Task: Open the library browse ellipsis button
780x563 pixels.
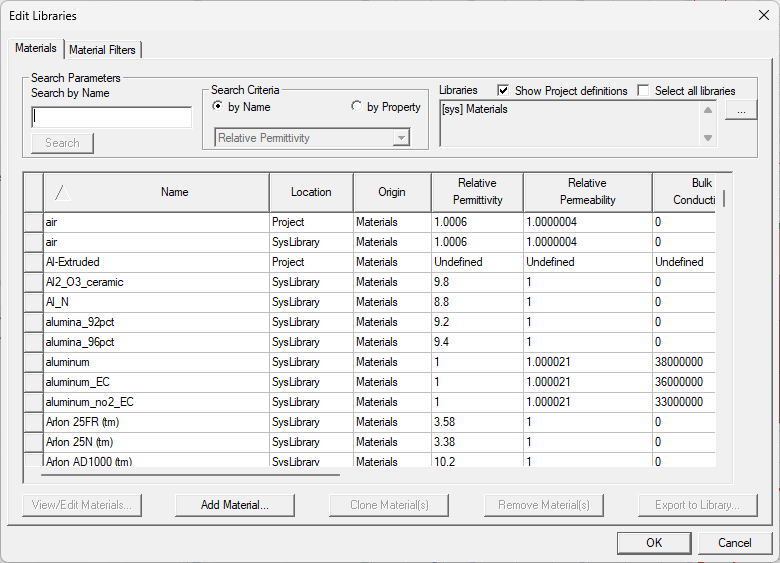Action: 741,110
